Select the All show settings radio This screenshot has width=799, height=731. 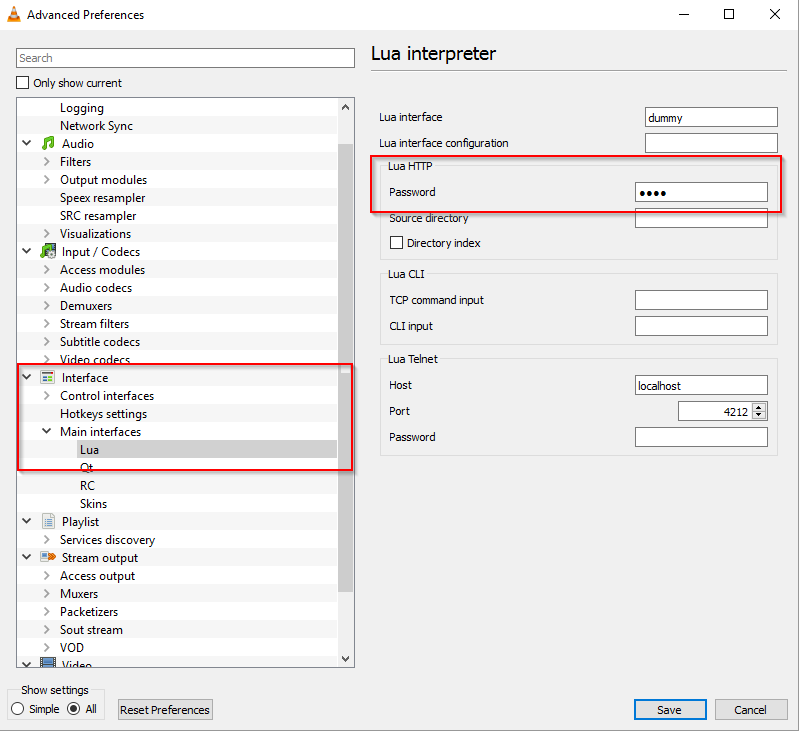(x=74, y=709)
